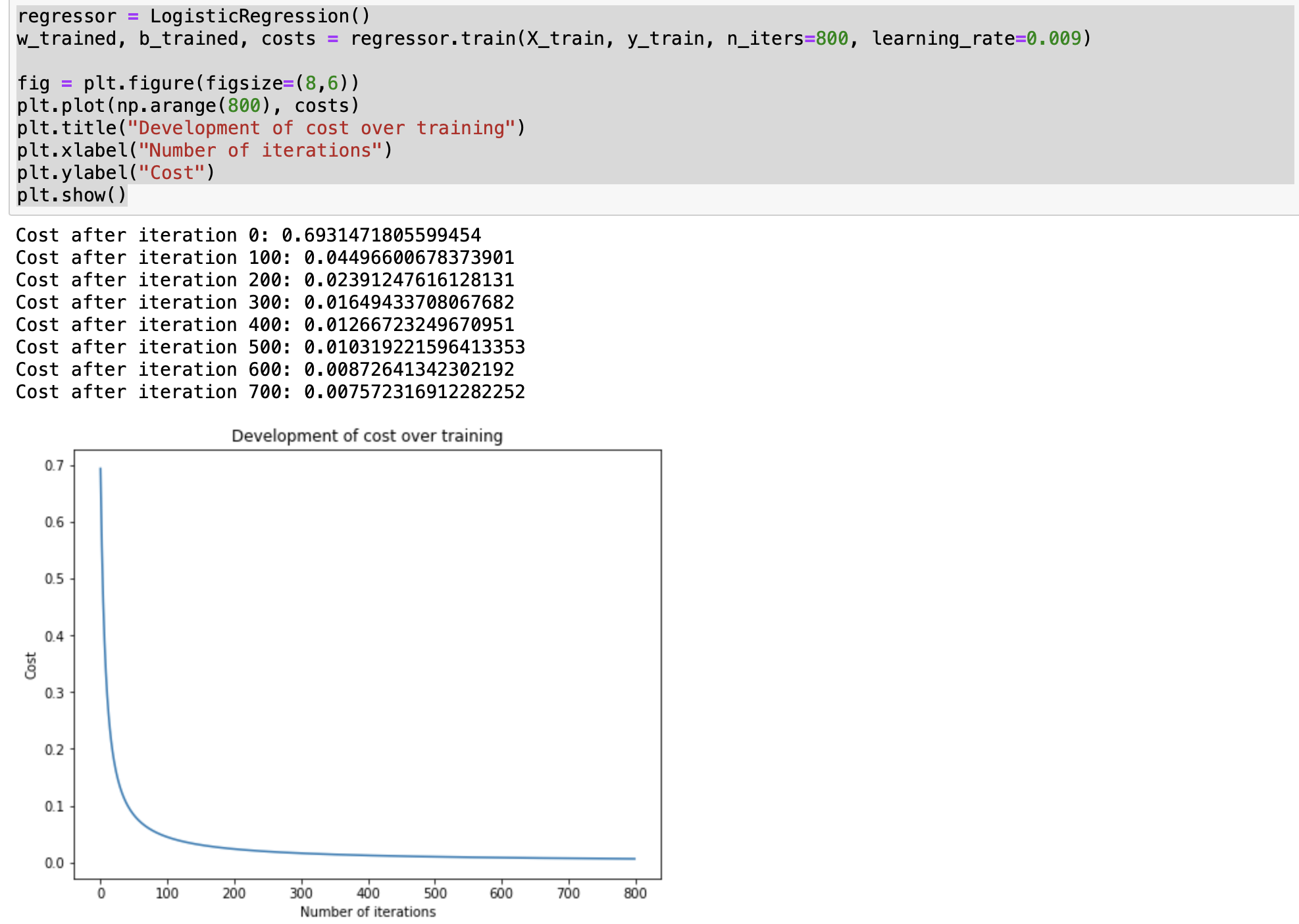Click the 'Cost' y-axis label
Viewport: 1299px width, 924px height.
tap(30, 665)
